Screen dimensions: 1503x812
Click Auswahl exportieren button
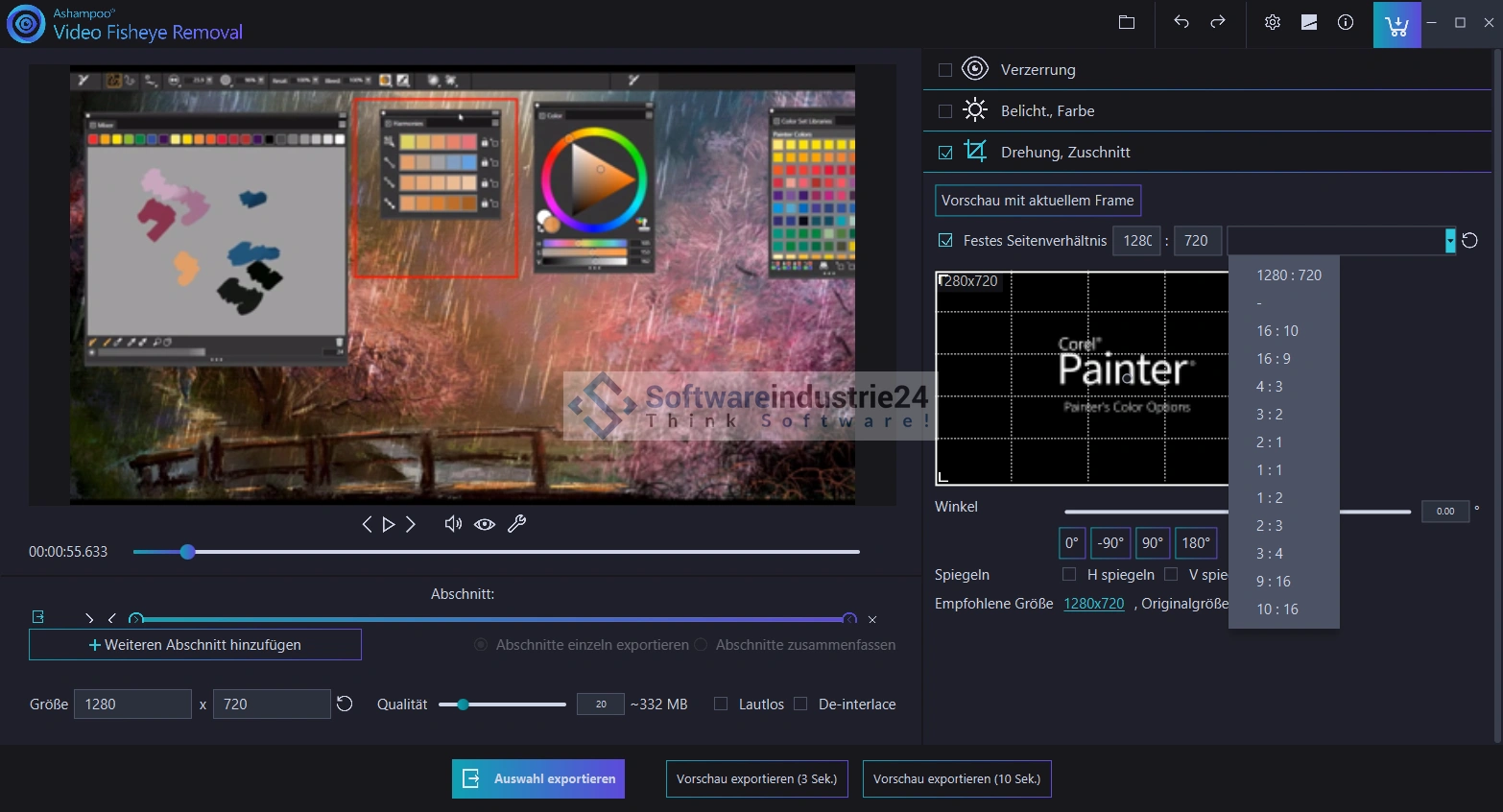click(x=538, y=779)
